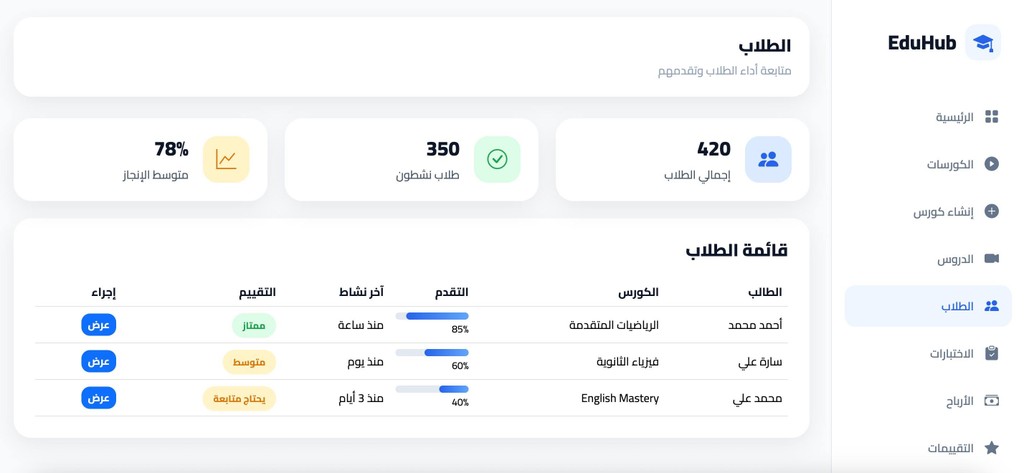
Task: Click the video camera icon beside الدروس
Action: point(991,259)
